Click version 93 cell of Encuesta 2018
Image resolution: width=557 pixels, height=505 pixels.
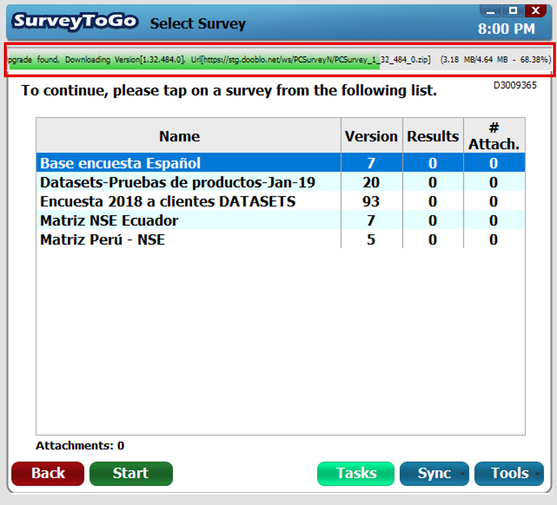click(372, 201)
